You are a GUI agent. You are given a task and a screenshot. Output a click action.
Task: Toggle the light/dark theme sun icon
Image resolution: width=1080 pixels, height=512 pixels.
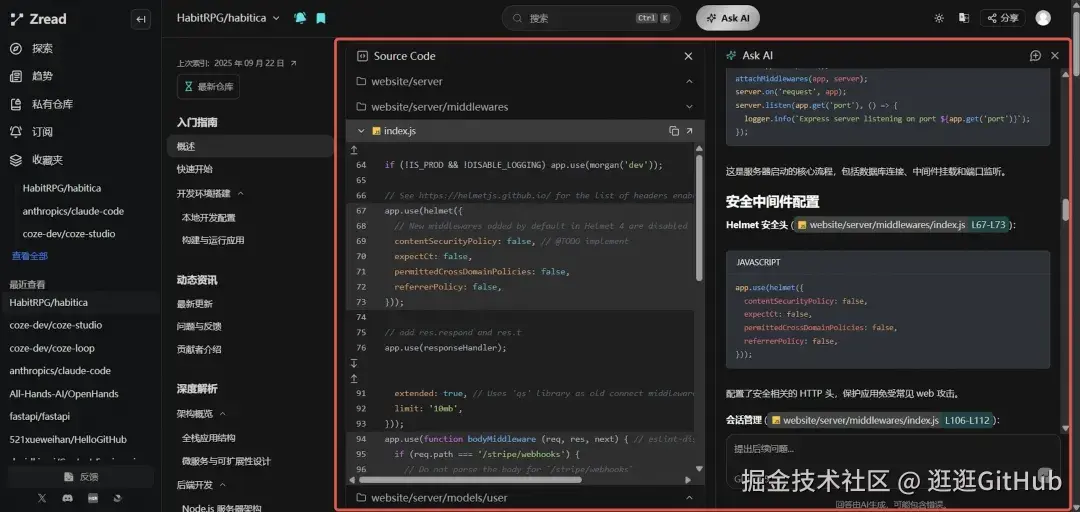tap(939, 19)
